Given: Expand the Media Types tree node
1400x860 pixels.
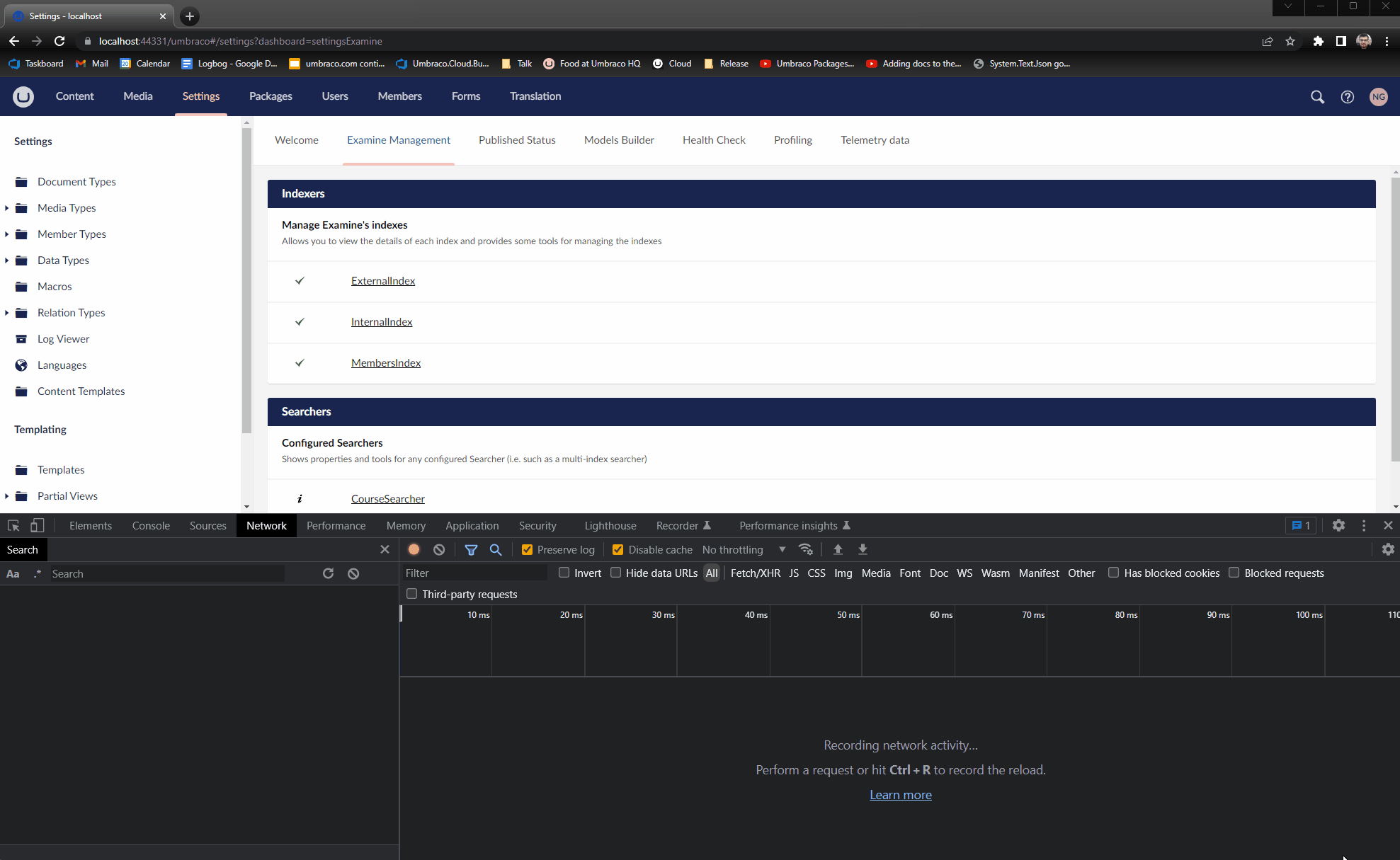Looking at the screenshot, I should [x=7, y=207].
